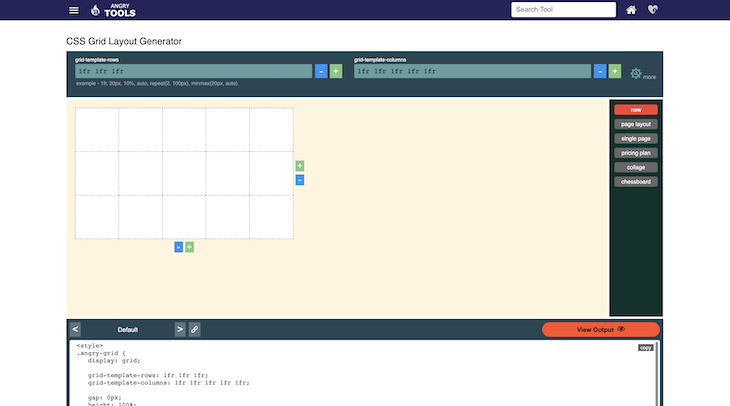730x406 pixels.
Task: Edit the grid-template-rows field
Action: pyautogui.click(x=194, y=71)
